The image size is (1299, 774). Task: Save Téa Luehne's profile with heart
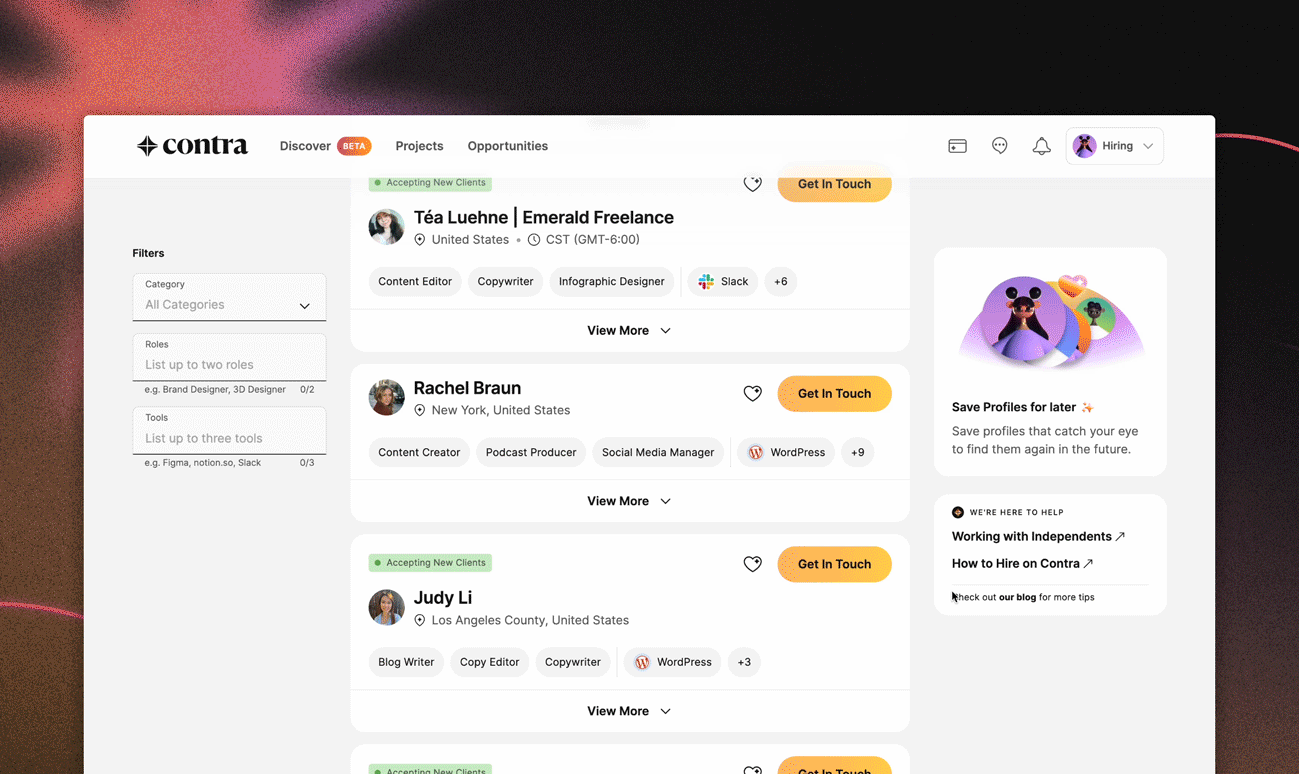coord(752,184)
